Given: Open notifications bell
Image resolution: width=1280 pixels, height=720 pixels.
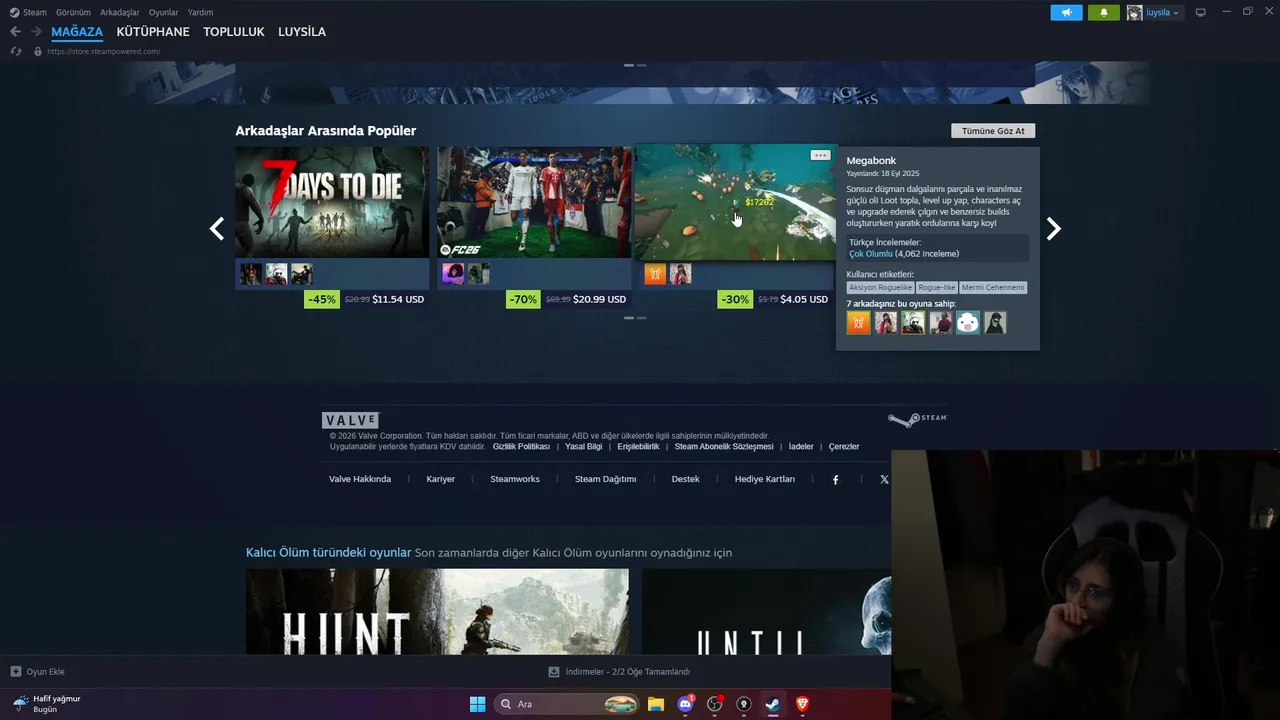Looking at the screenshot, I should point(1104,12).
